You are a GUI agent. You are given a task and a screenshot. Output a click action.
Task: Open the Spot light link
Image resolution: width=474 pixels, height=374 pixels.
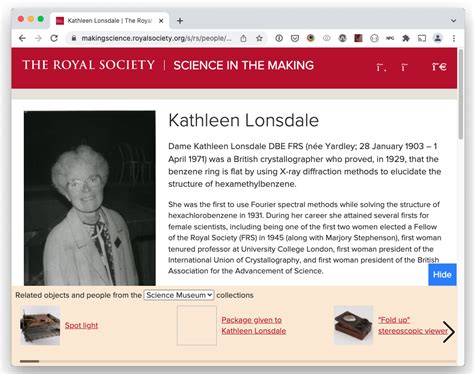pyautogui.click(x=81, y=325)
